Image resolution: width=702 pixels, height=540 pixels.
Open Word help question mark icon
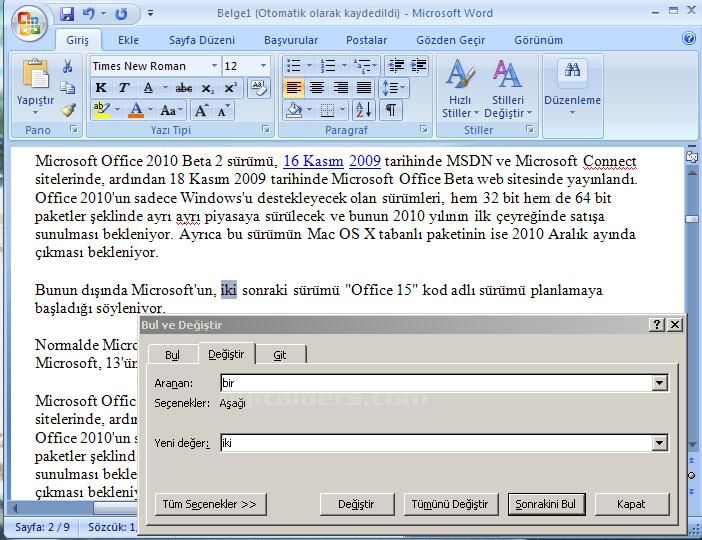(x=689, y=39)
